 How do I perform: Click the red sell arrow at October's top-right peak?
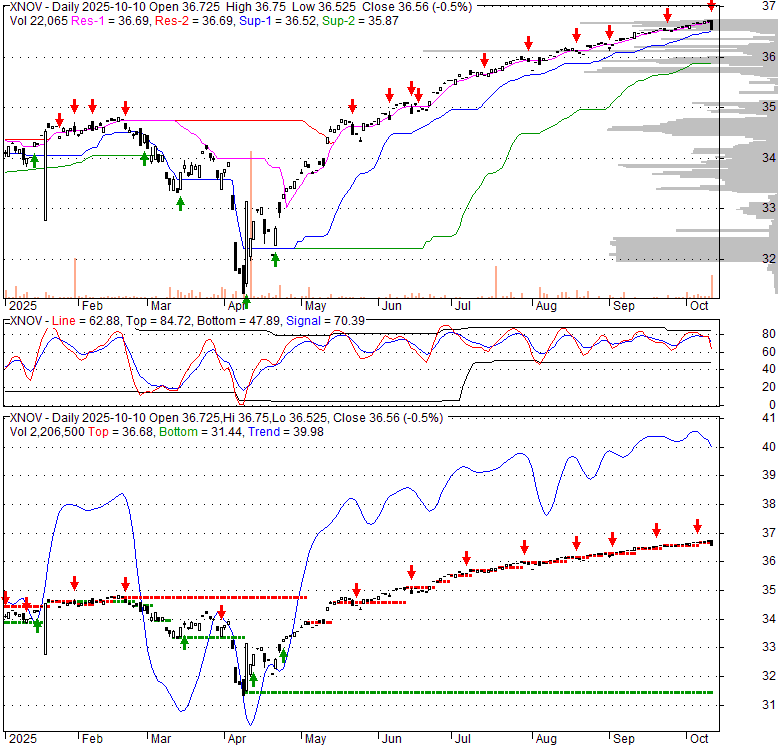point(711,8)
